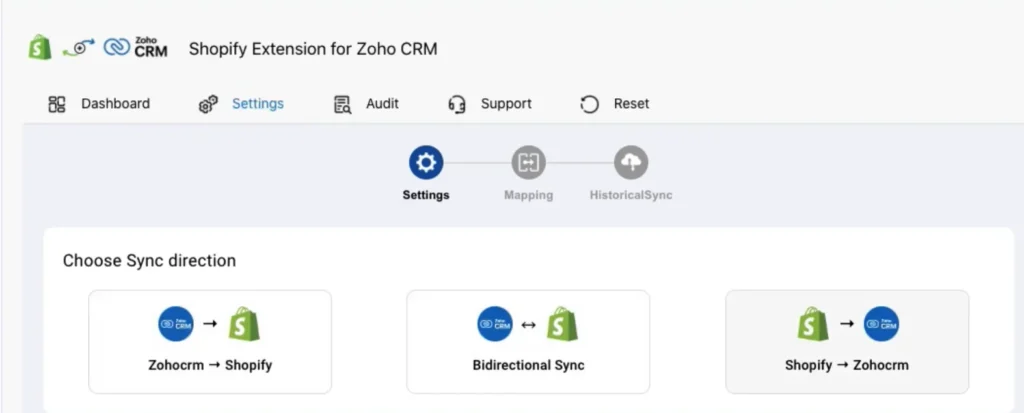
Task: Click Shopify bag in Zohocrm → Shopify card
Action: point(244,323)
